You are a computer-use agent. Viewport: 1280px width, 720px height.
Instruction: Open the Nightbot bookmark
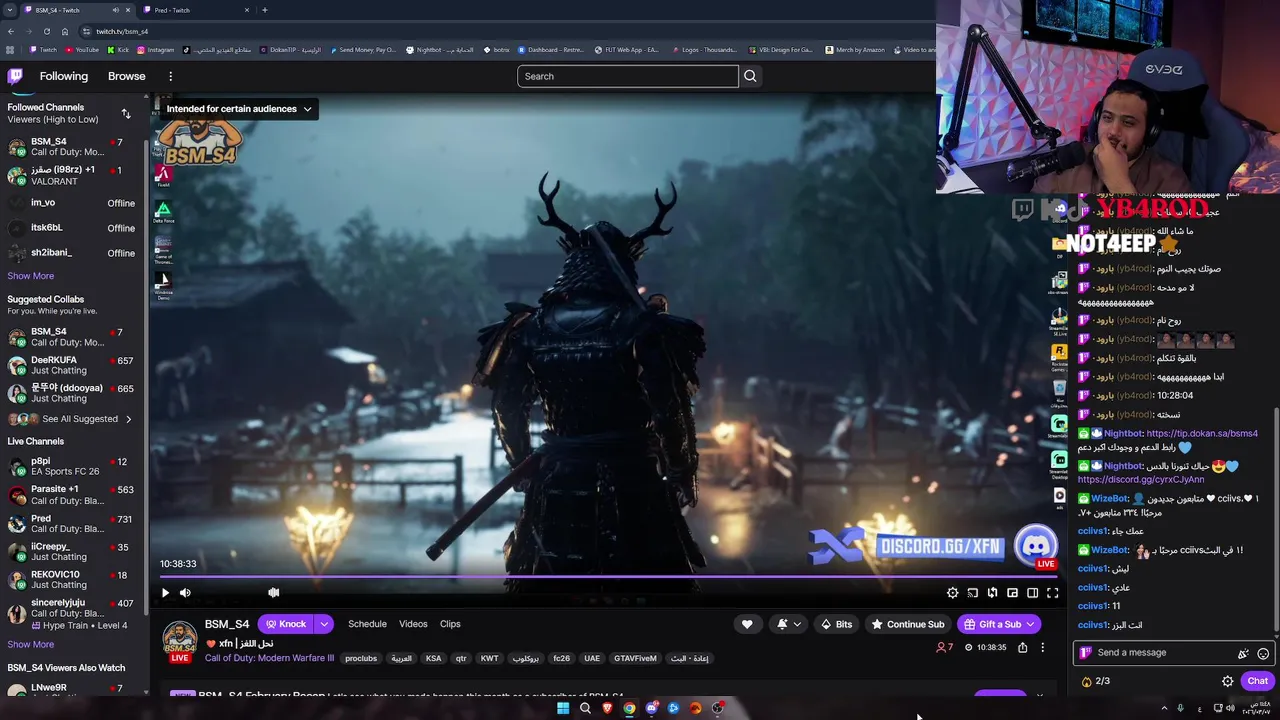point(440,50)
